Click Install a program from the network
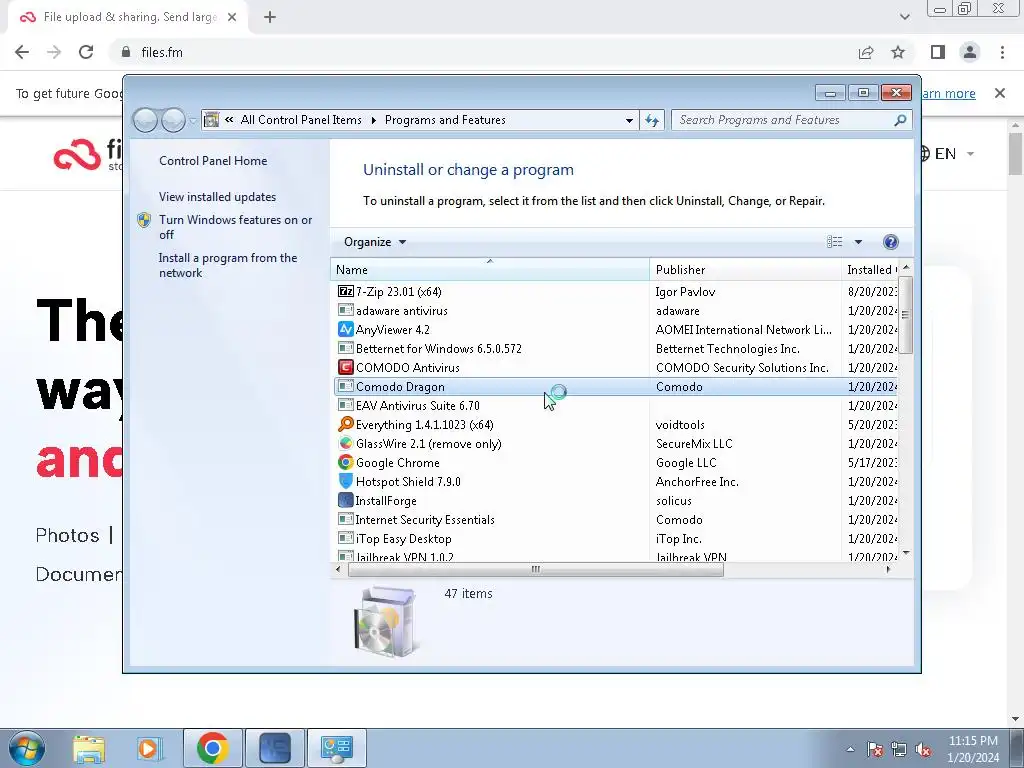Screen dimensions: 1024x768 coord(228,265)
